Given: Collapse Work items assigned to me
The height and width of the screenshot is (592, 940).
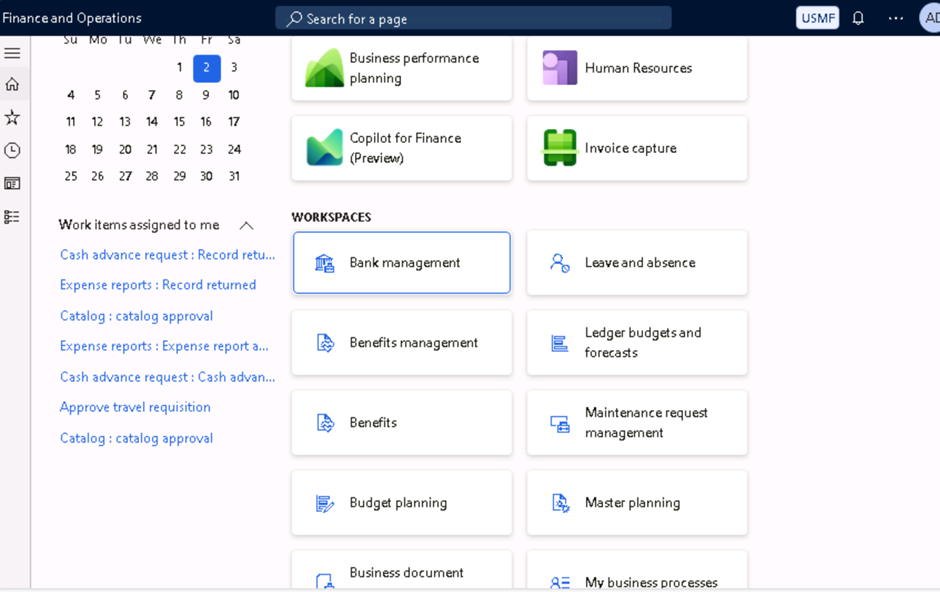Looking at the screenshot, I should tap(246, 225).
